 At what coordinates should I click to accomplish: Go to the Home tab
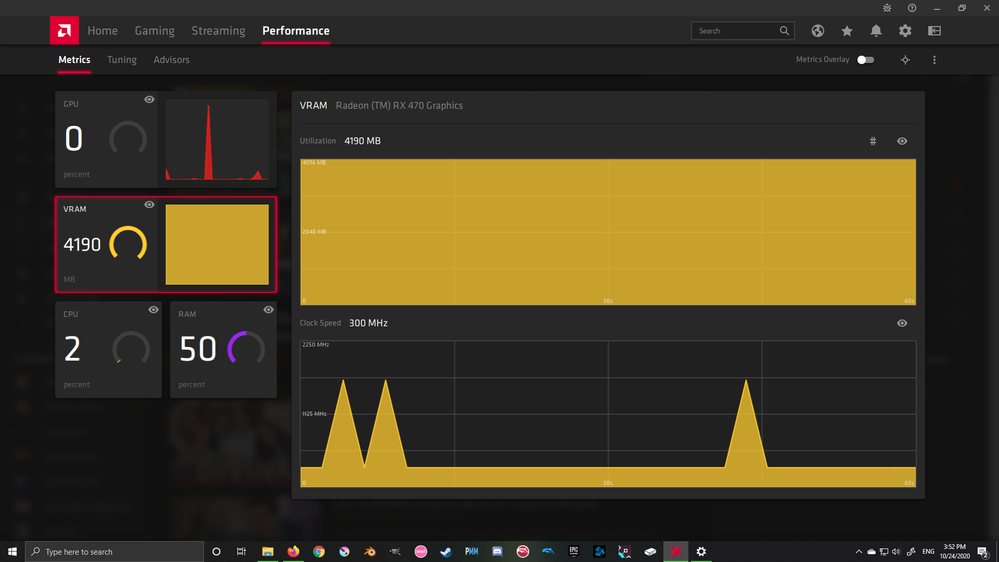point(103,31)
